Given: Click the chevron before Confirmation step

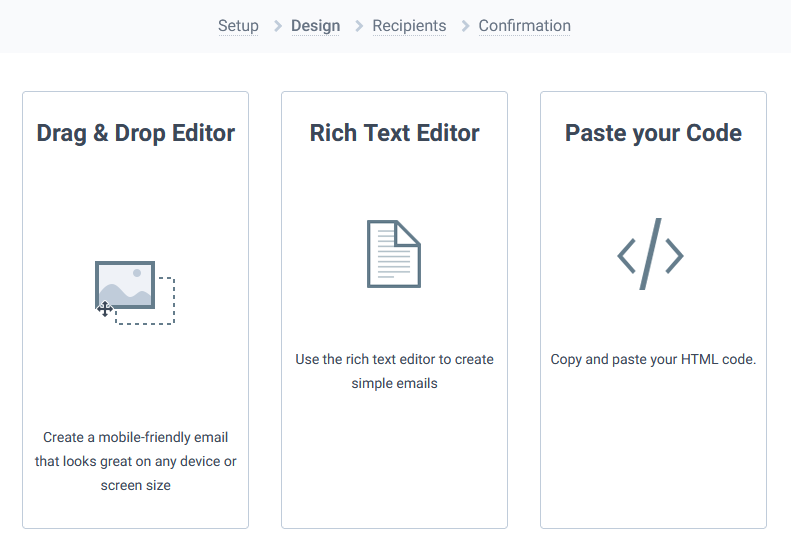Looking at the screenshot, I should point(465,26).
